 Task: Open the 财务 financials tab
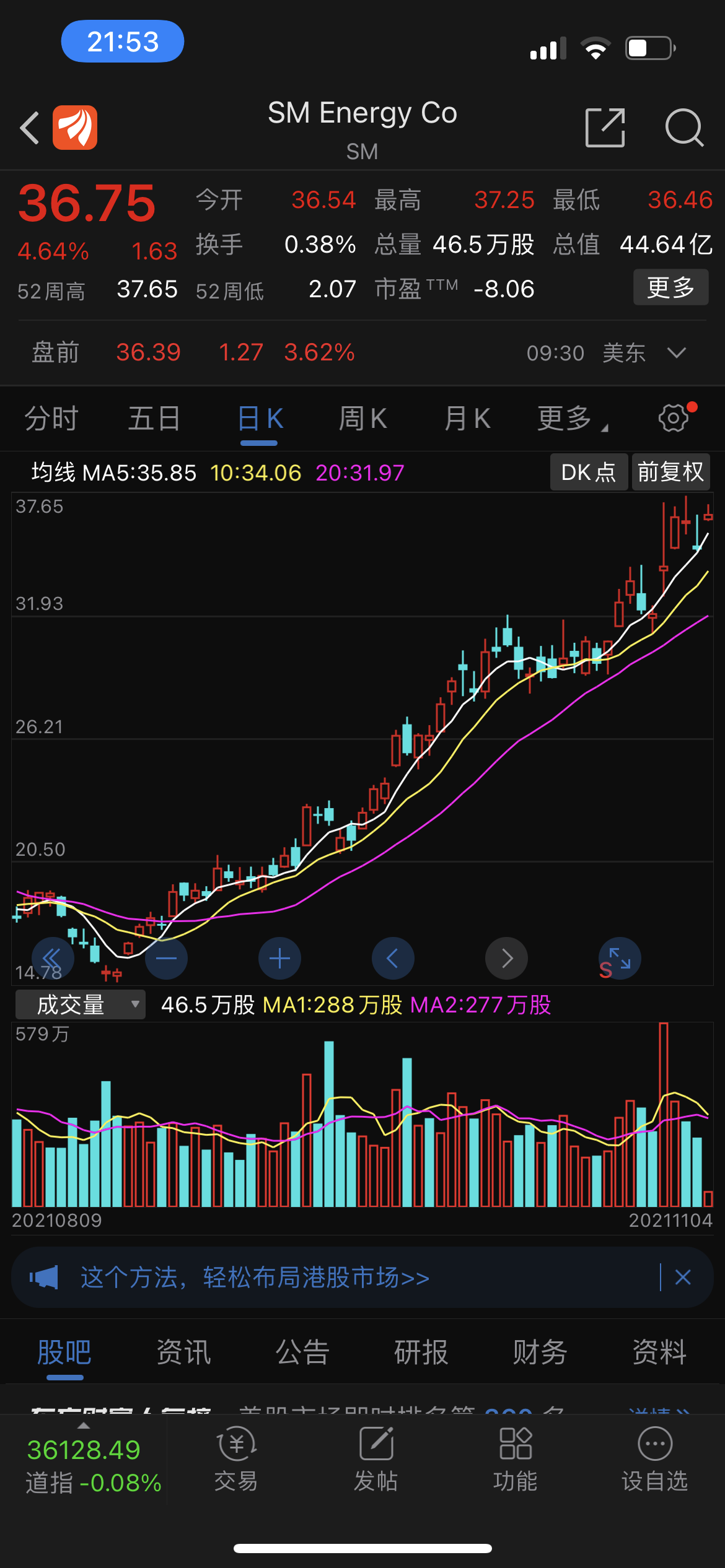pyautogui.click(x=540, y=1352)
